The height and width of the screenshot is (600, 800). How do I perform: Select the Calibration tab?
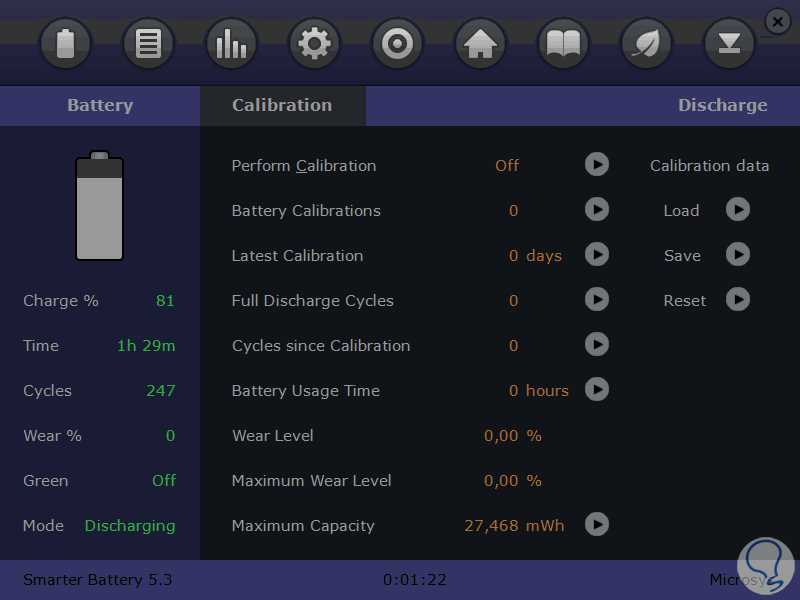[282, 105]
